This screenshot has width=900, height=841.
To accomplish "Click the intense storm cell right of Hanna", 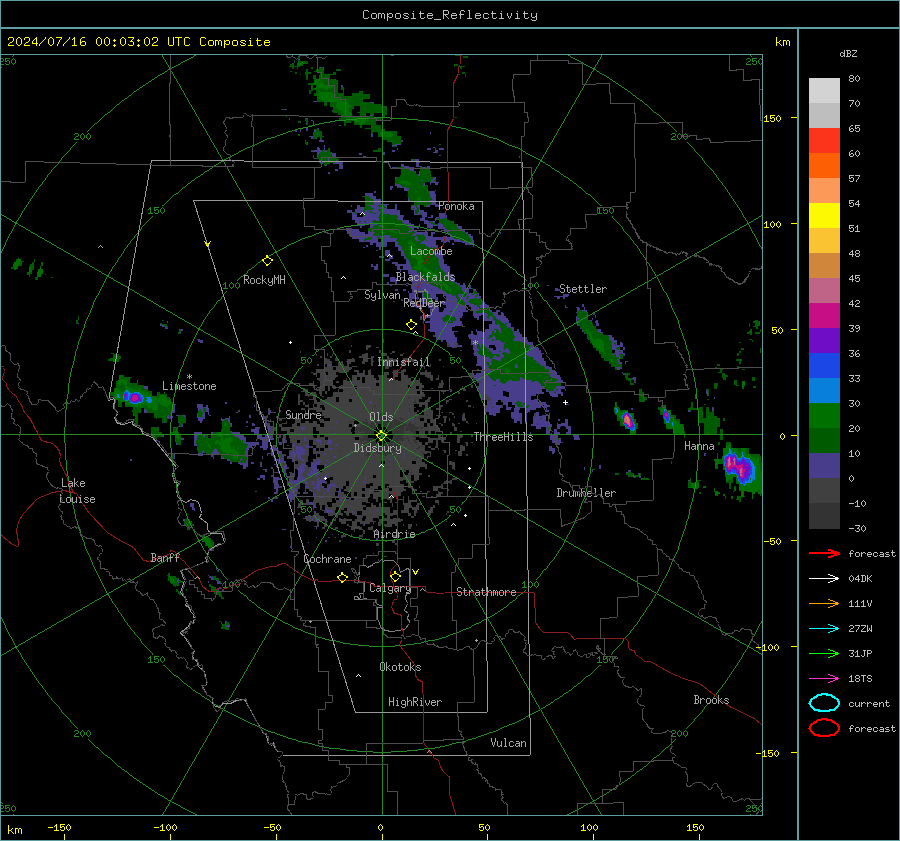I will pyautogui.click(x=739, y=467).
